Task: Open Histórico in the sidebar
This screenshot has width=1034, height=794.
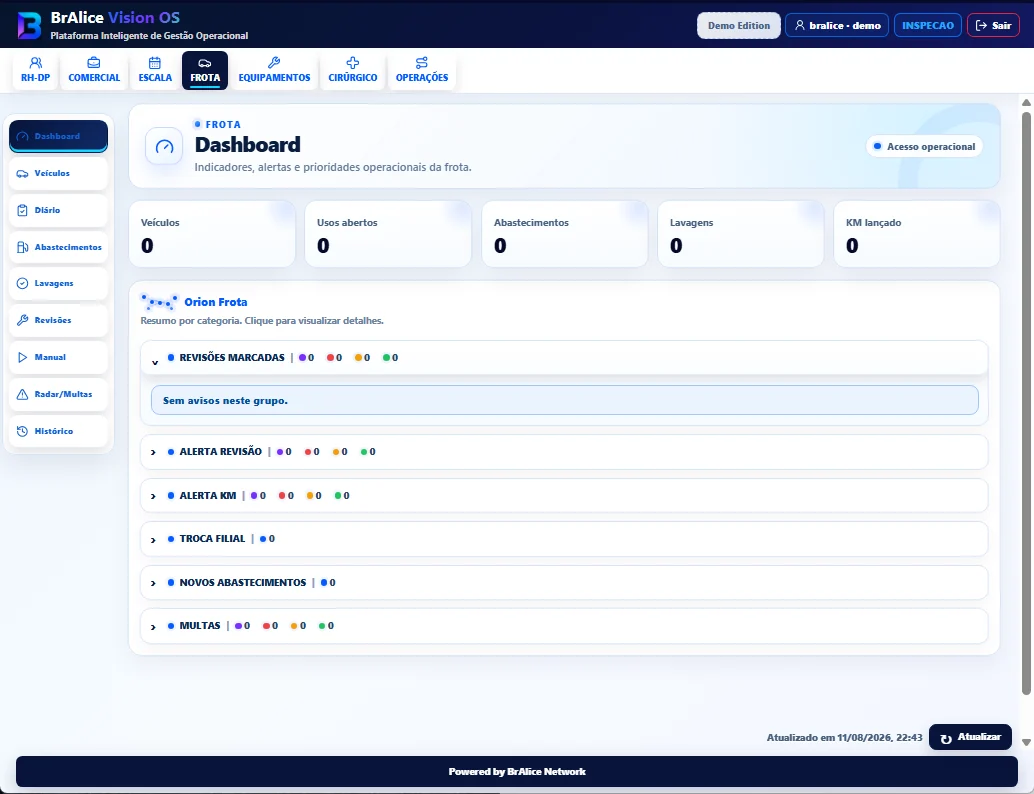Action: [x=59, y=431]
